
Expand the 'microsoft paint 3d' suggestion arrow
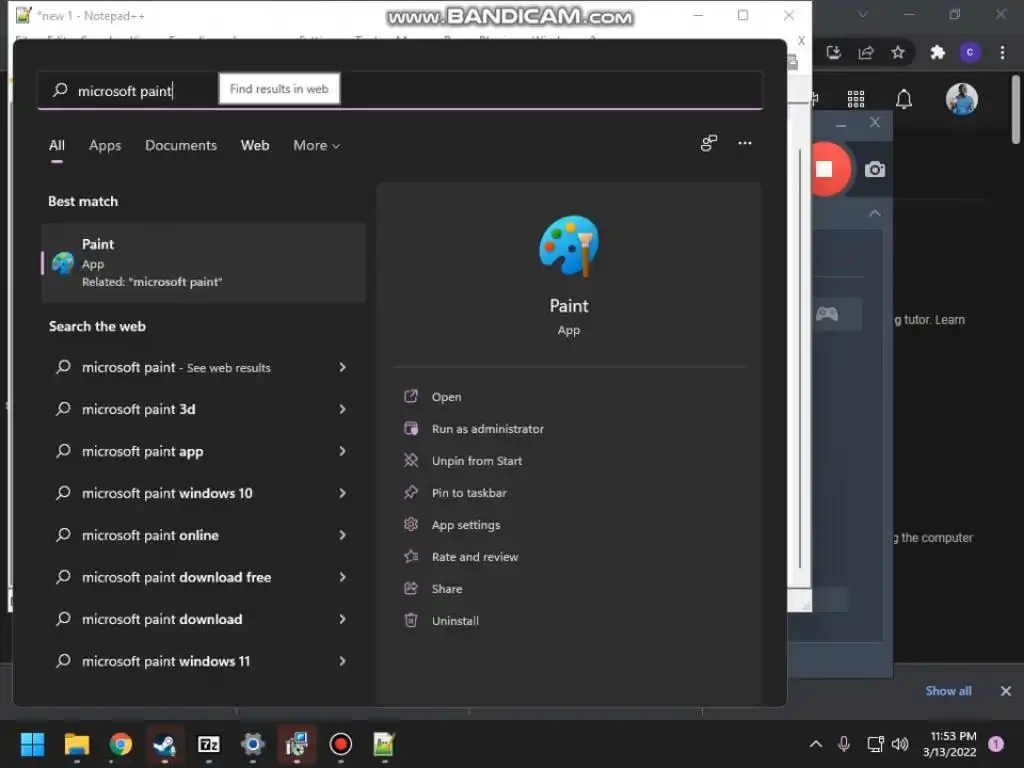click(x=342, y=409)
